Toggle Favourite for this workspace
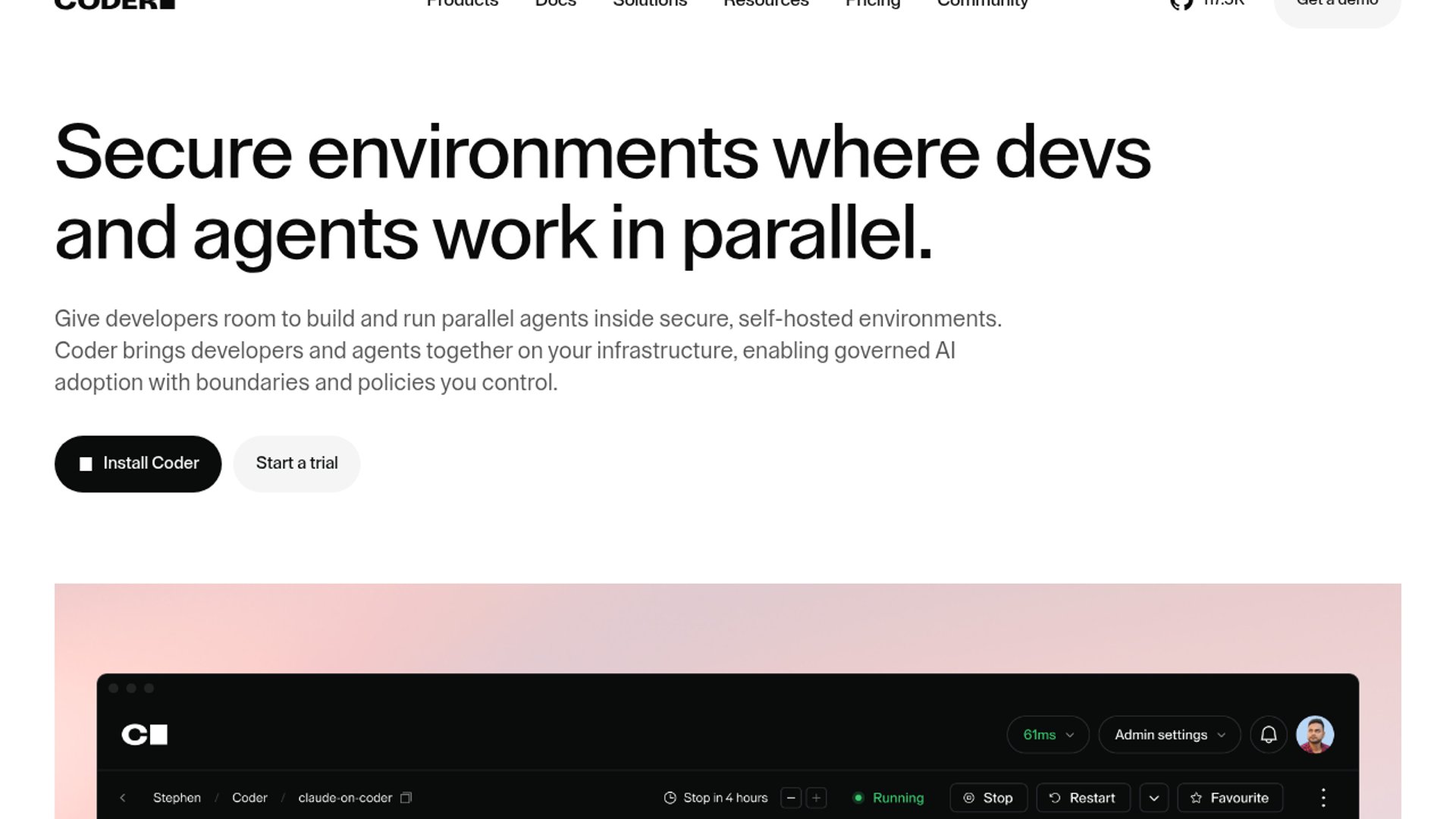 click(1230, 798)
